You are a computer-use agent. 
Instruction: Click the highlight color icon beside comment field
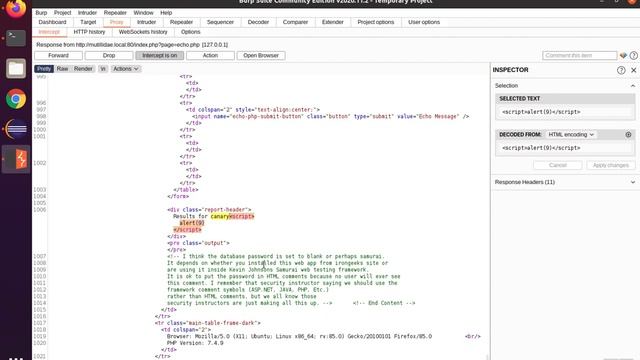(623, 56)
